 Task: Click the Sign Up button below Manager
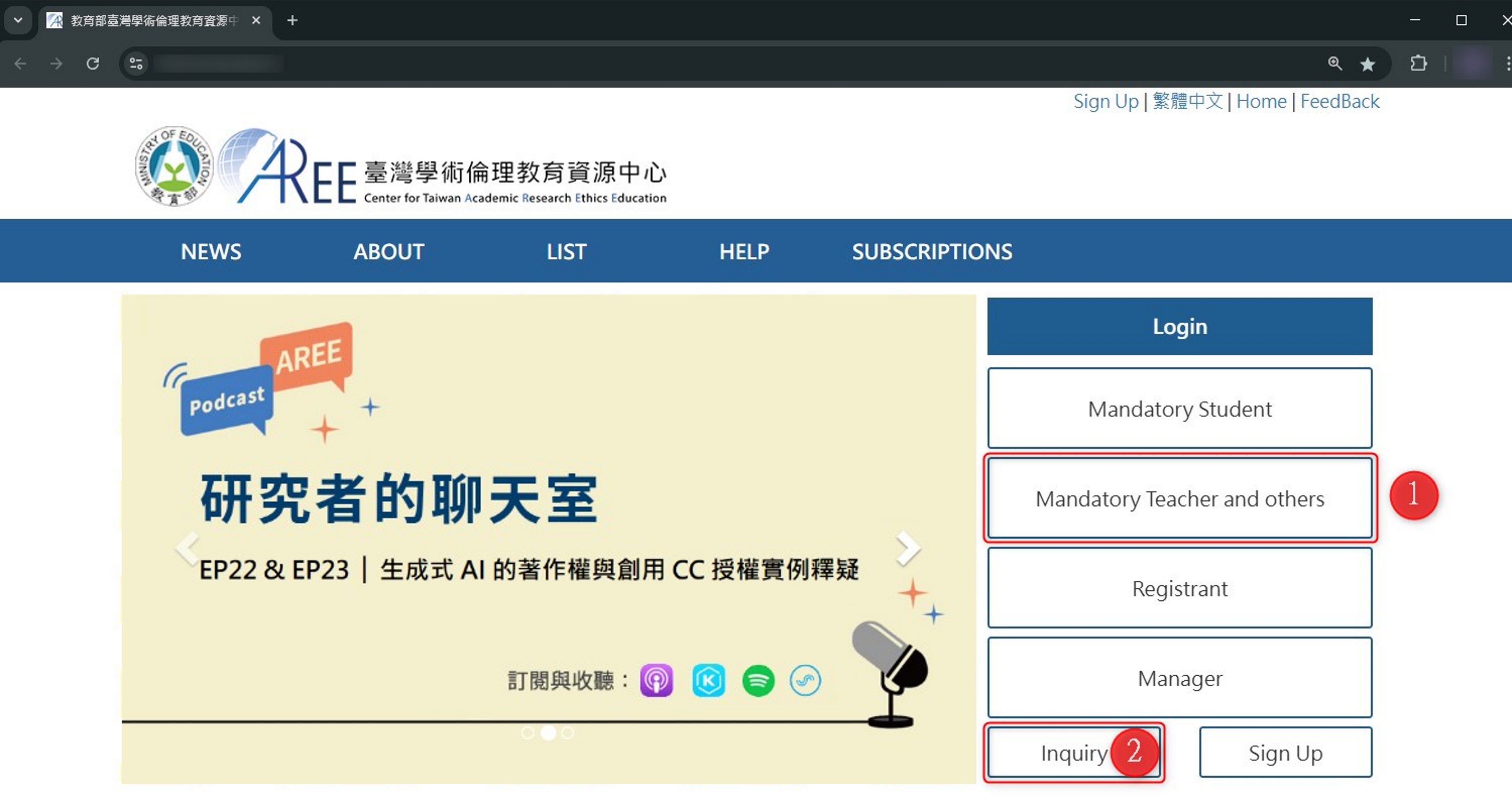1286,753
